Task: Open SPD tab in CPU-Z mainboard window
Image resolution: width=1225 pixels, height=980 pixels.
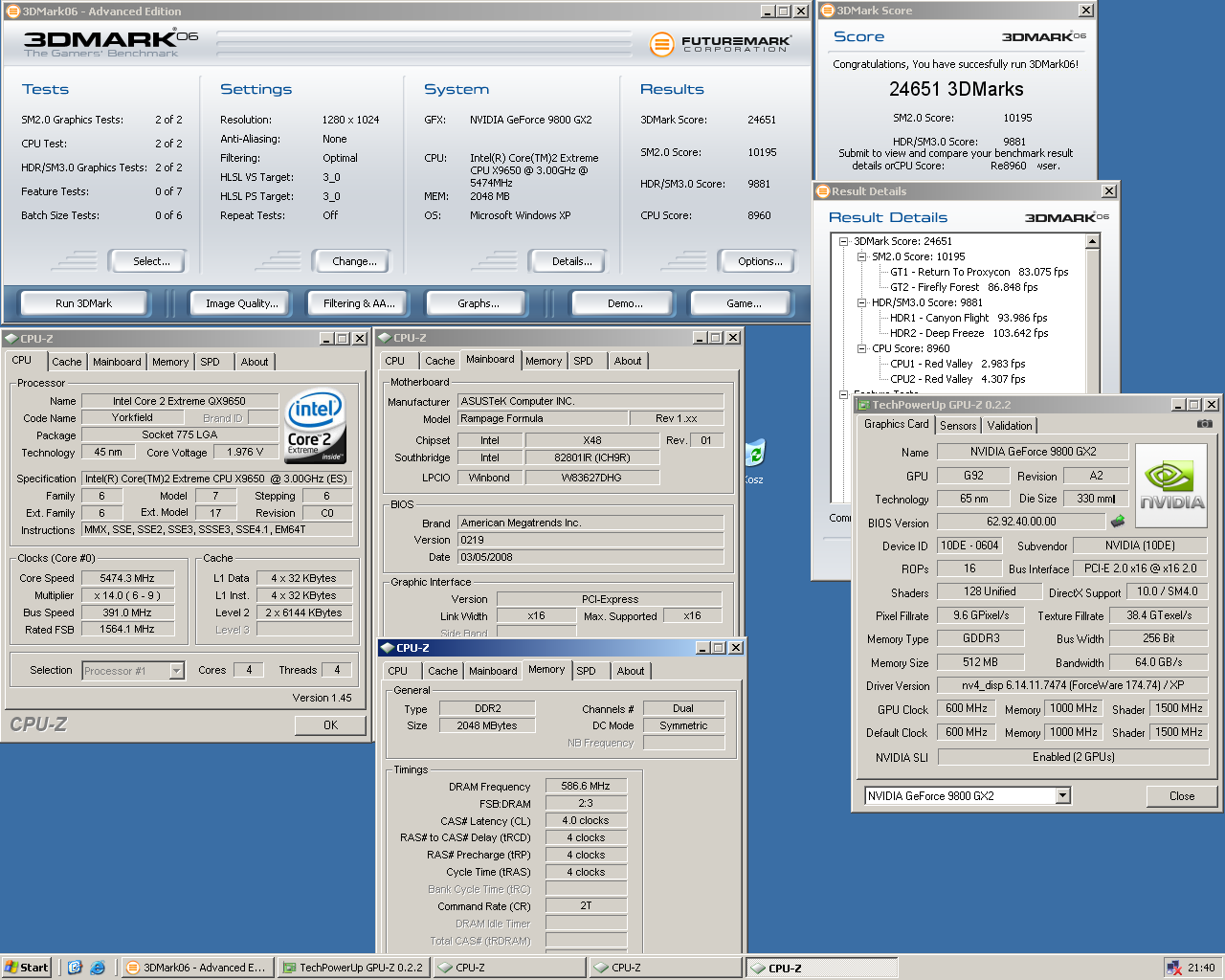Action: [x=584, y=361]
